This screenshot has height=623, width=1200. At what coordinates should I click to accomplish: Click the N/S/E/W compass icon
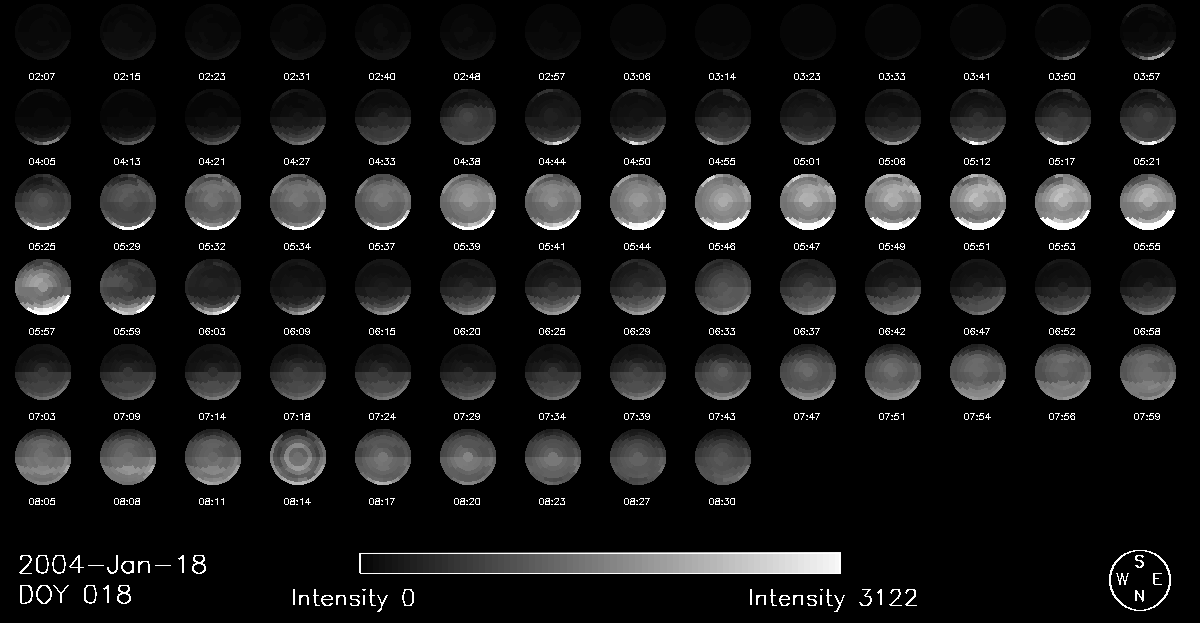1138,578
